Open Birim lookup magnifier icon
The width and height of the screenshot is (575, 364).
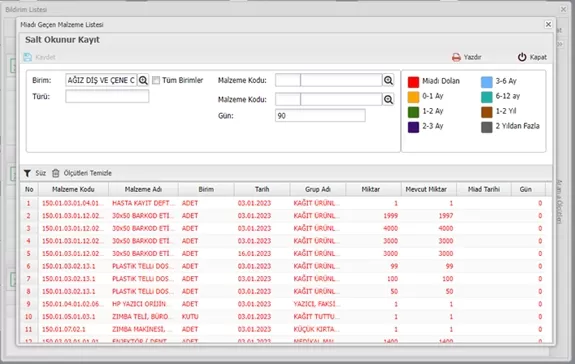tap(143, 80)
